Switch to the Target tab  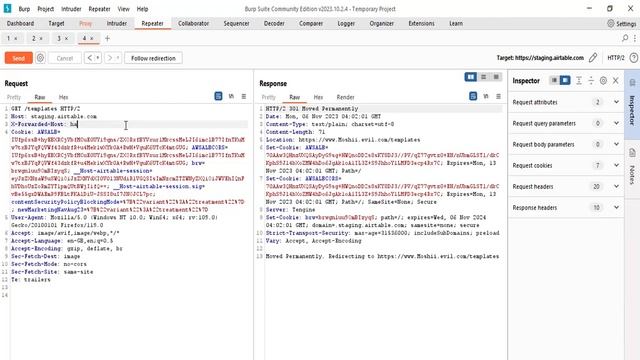point(56,23)
